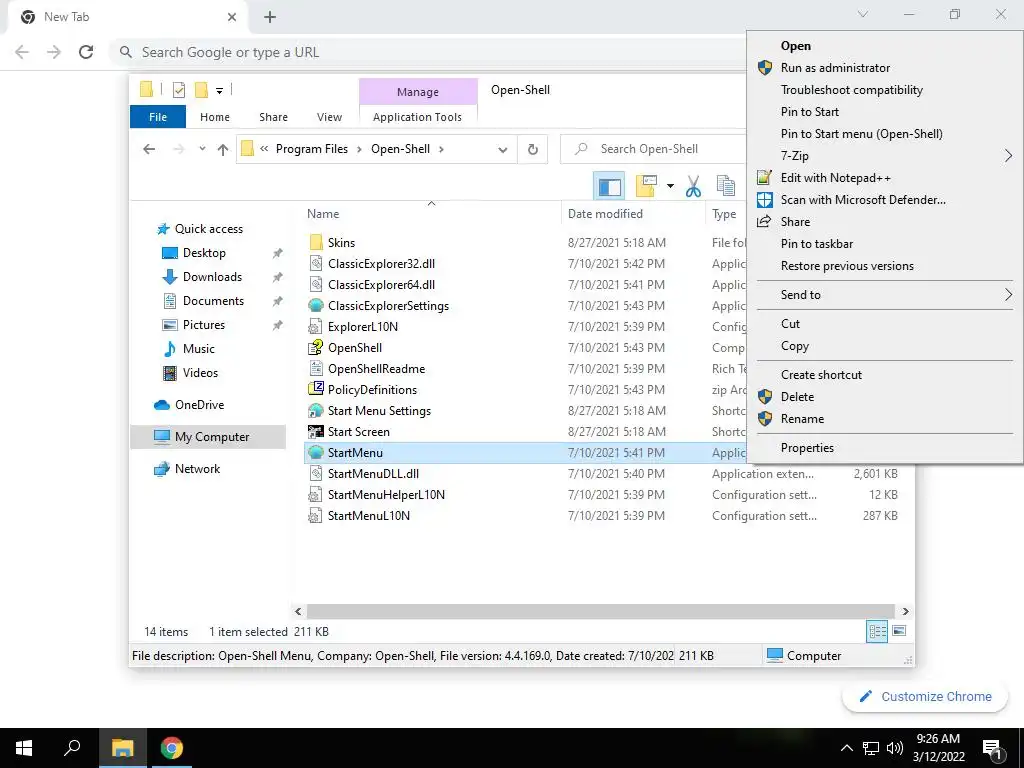Switch to details view layout icon
The width and height of the screenshot is (1024, 768).
[x=877, y=631]
